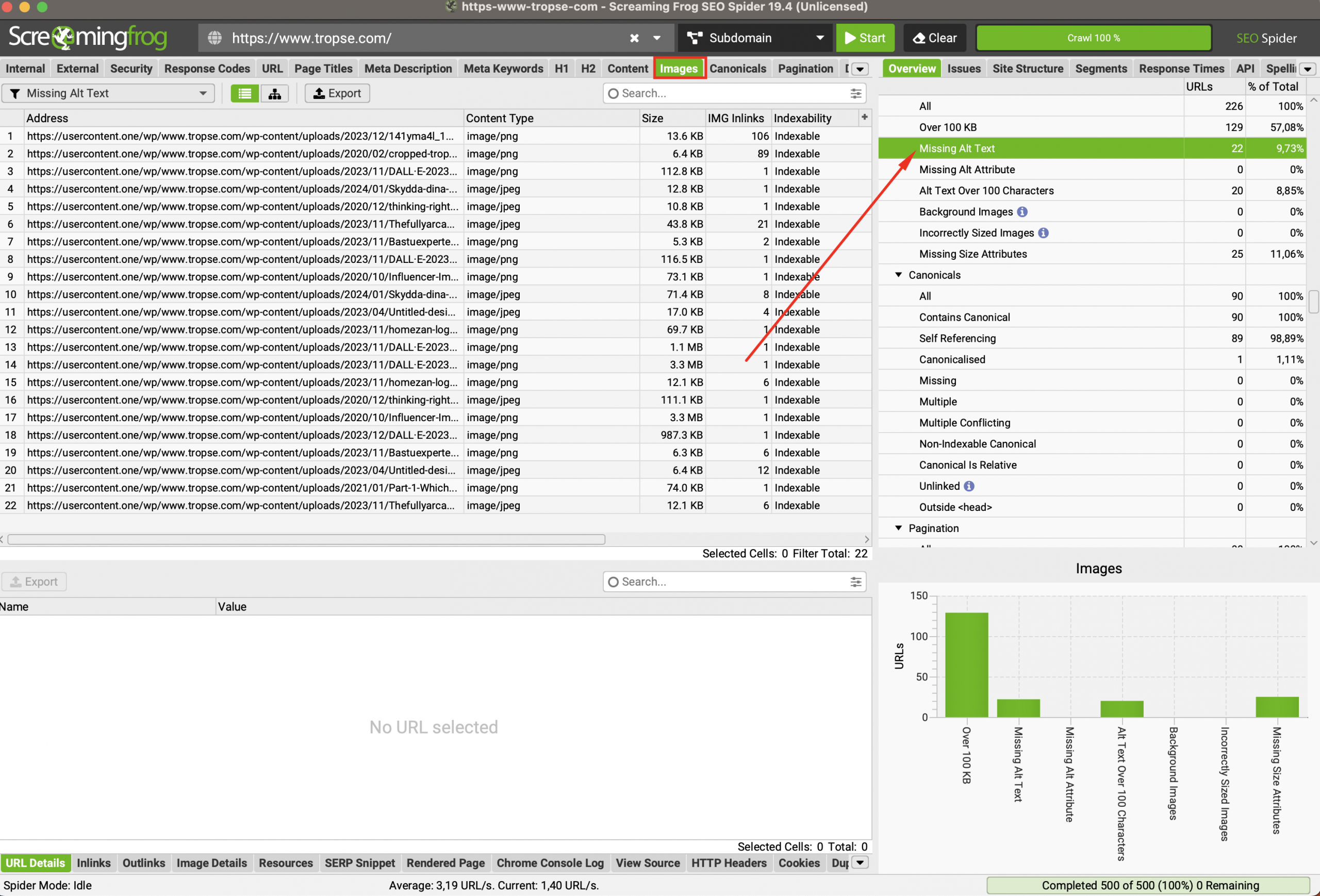The image size is (1320, 896).
Task: Select row 13 sized 1.1 MB
Action: (x=436, y=347)
